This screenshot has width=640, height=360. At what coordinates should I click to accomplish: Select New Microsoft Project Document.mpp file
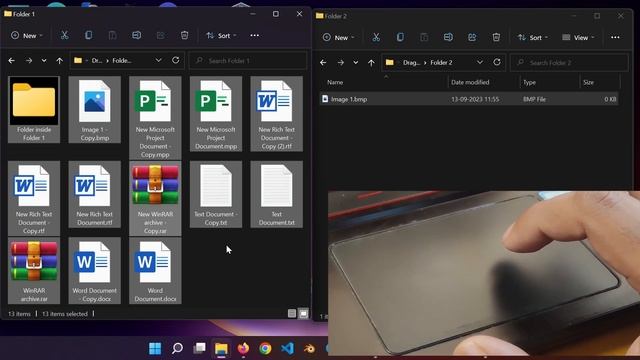click(x=216, y=113)
